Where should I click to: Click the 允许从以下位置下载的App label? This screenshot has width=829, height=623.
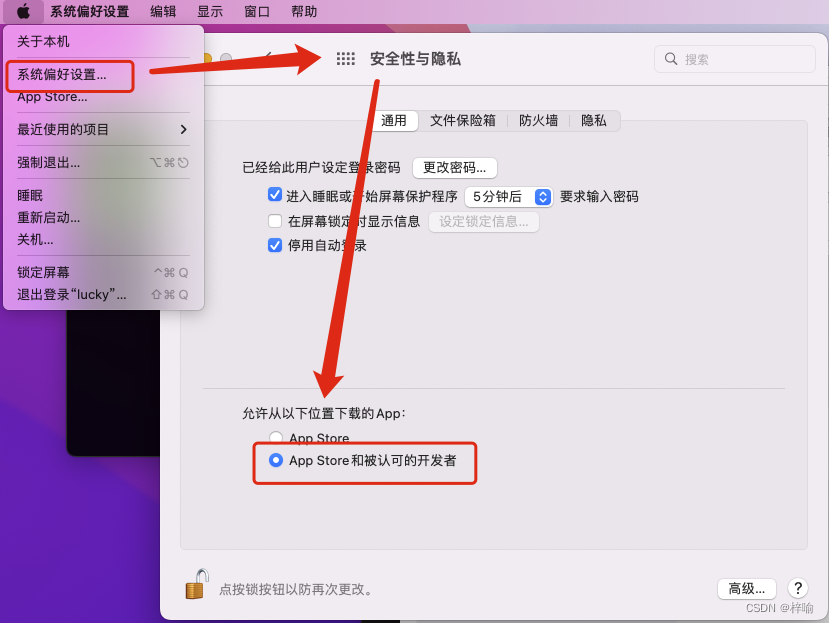coord(324,413)
